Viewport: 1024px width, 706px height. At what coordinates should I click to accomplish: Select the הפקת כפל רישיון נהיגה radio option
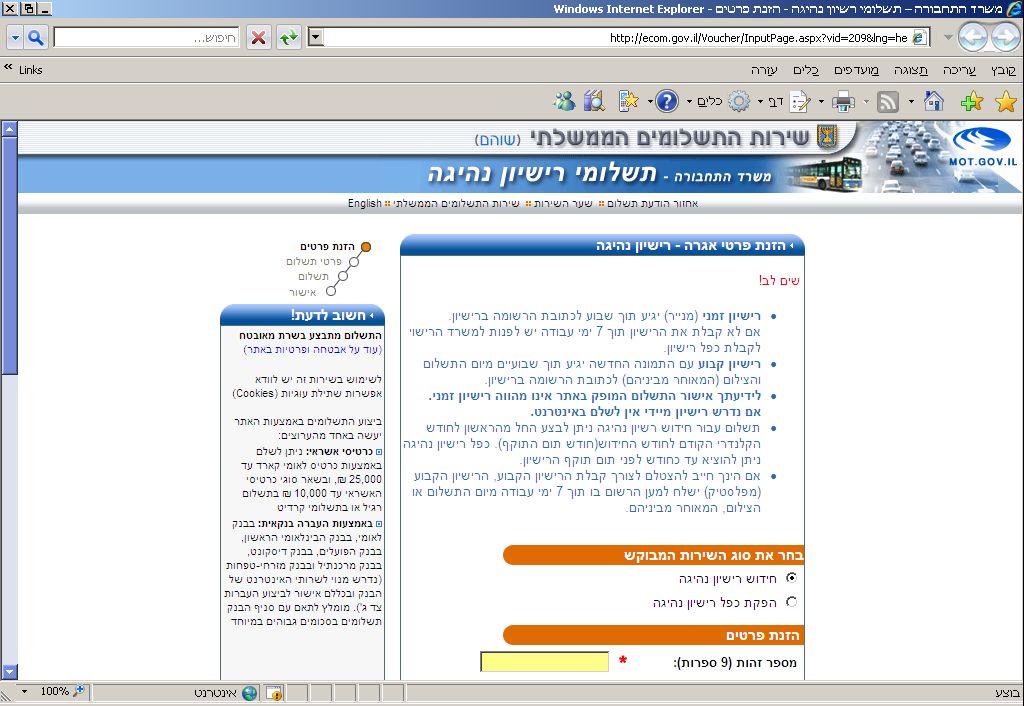(792, 602)
